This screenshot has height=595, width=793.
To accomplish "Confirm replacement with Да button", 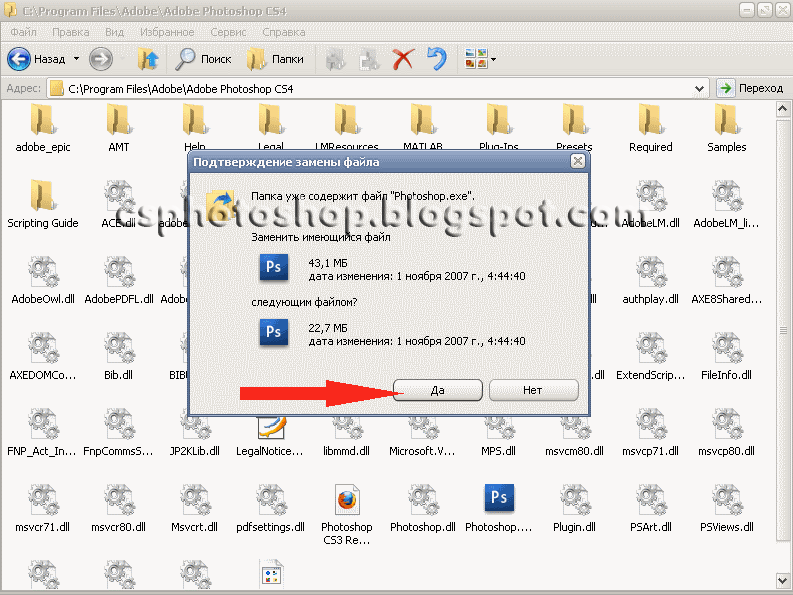I will pyautogui.click(x=437, y=390).
